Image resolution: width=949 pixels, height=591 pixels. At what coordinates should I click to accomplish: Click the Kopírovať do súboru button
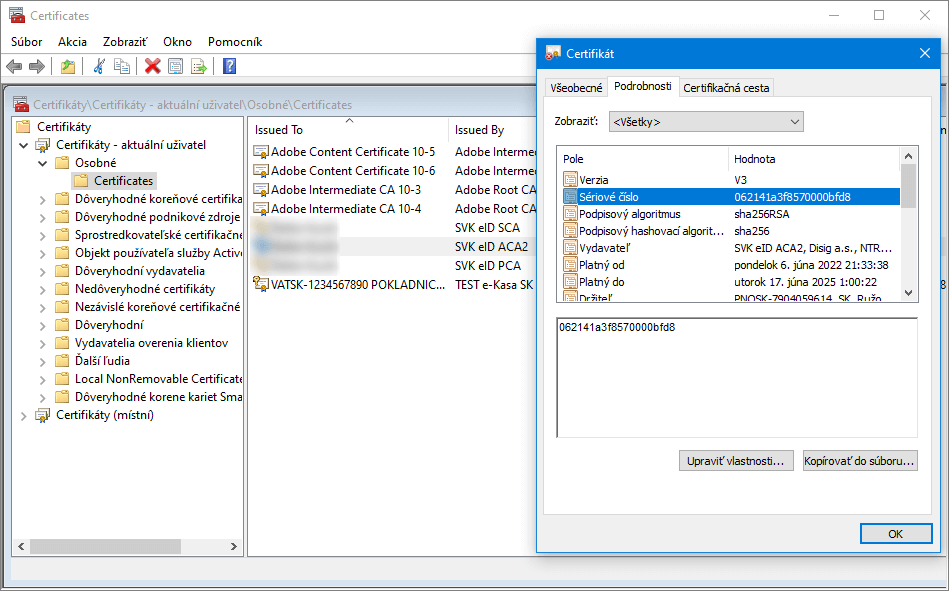[x=860, y=461]
